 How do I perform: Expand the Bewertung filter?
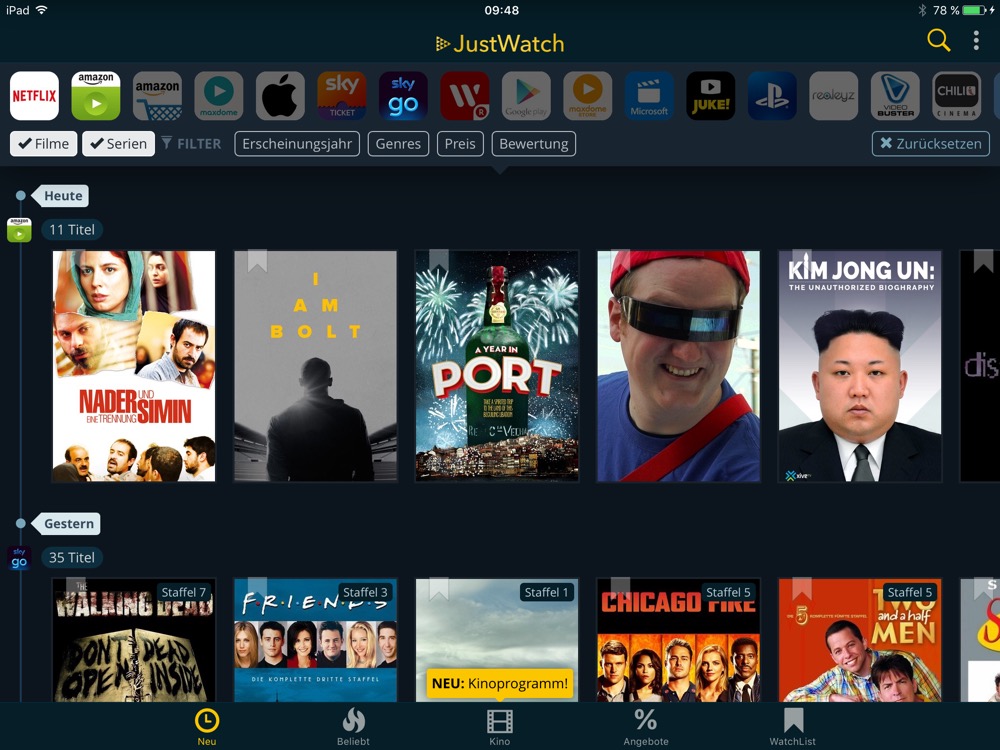tap(534, 144)
